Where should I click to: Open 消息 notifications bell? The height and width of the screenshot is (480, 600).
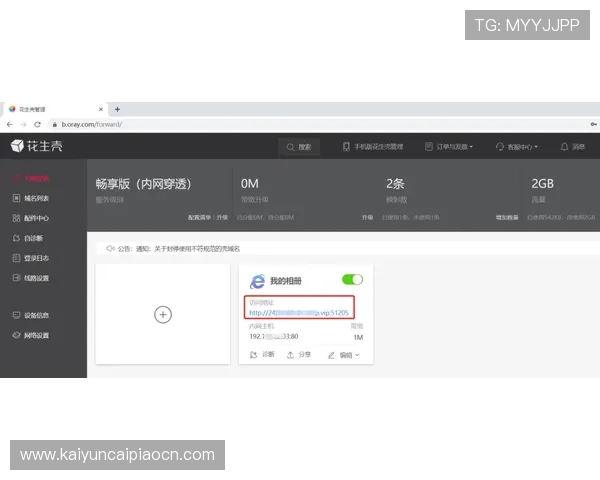coord(572,147)
